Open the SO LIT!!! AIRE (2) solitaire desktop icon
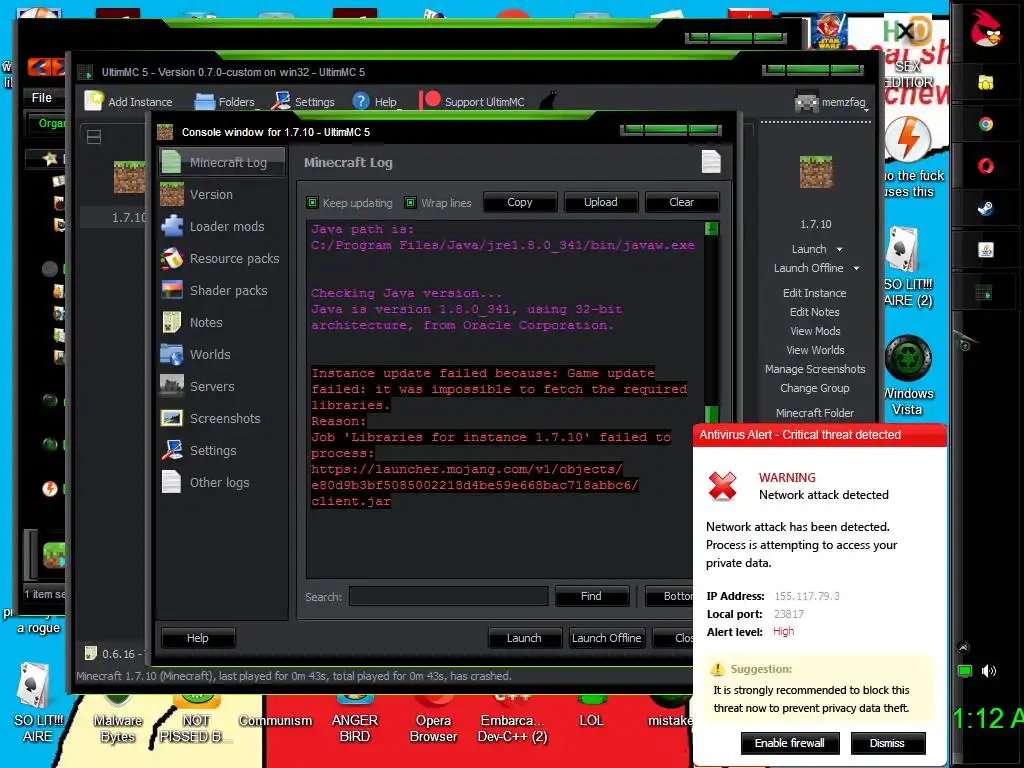Image resolution: width=1024 pixels, height=768 pixels. pos(908,266)
